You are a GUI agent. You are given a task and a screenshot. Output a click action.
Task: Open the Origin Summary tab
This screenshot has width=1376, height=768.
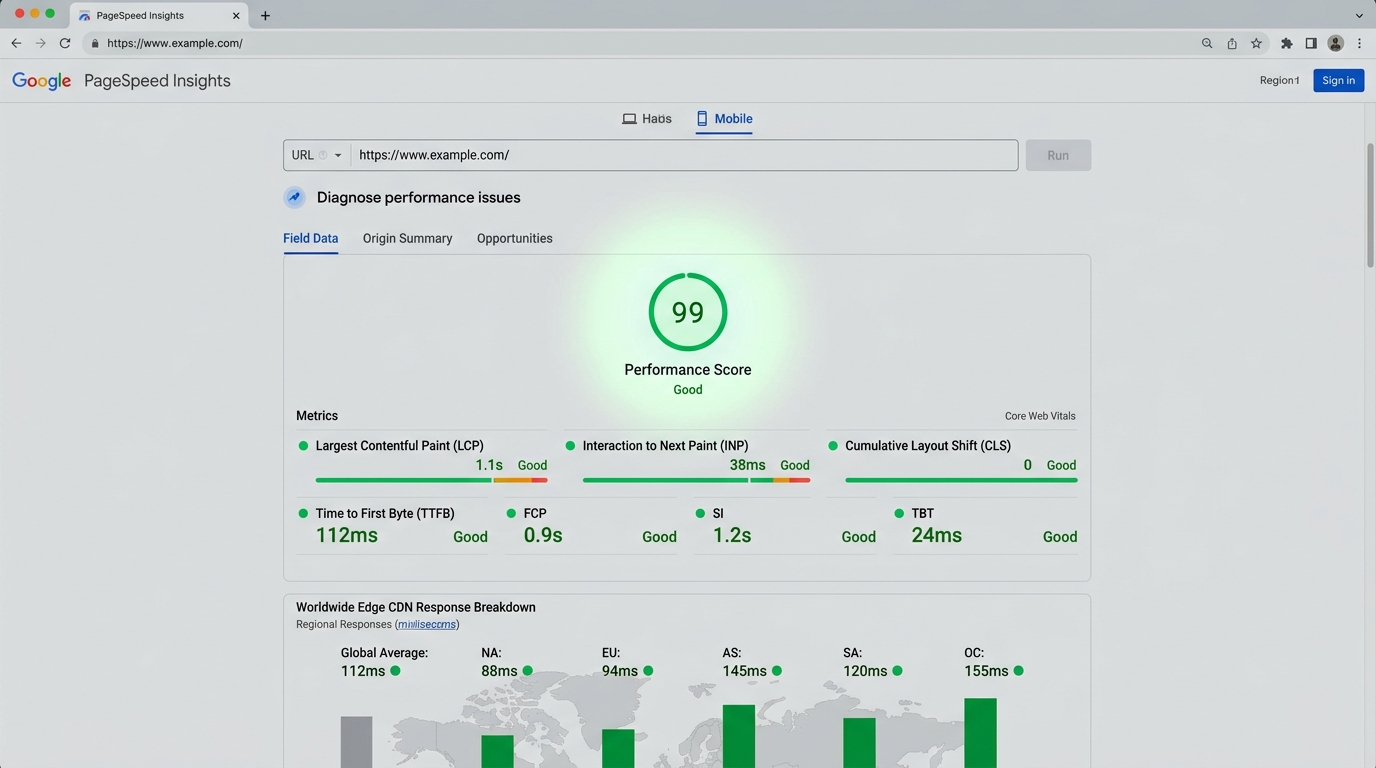pyautogui.click(x=408, y=238)
